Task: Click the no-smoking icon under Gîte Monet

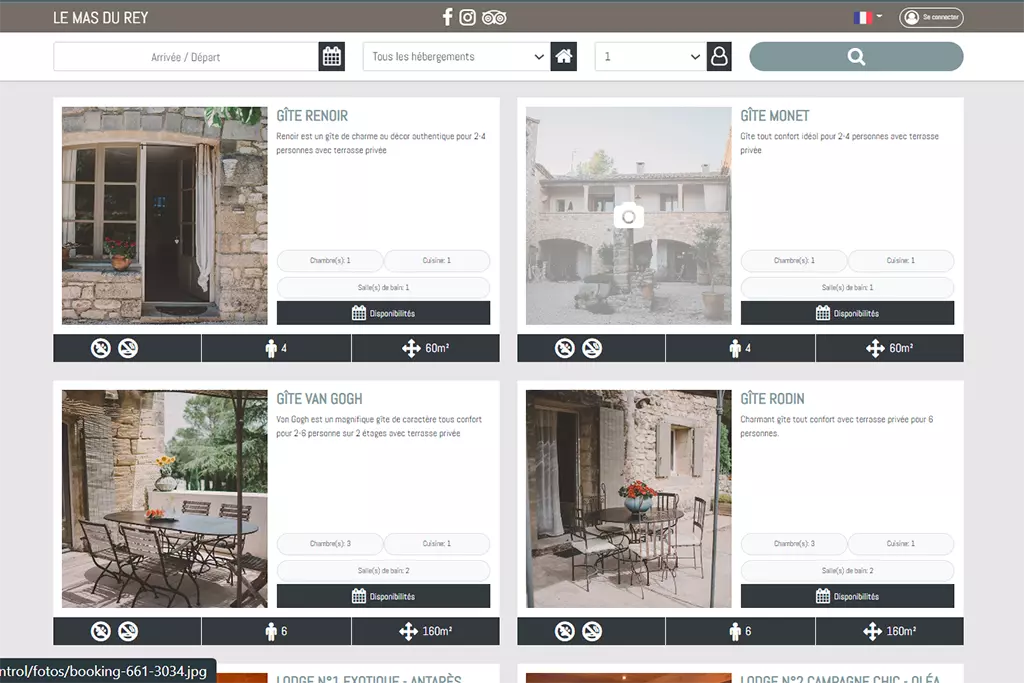Action: pos(592,348)
